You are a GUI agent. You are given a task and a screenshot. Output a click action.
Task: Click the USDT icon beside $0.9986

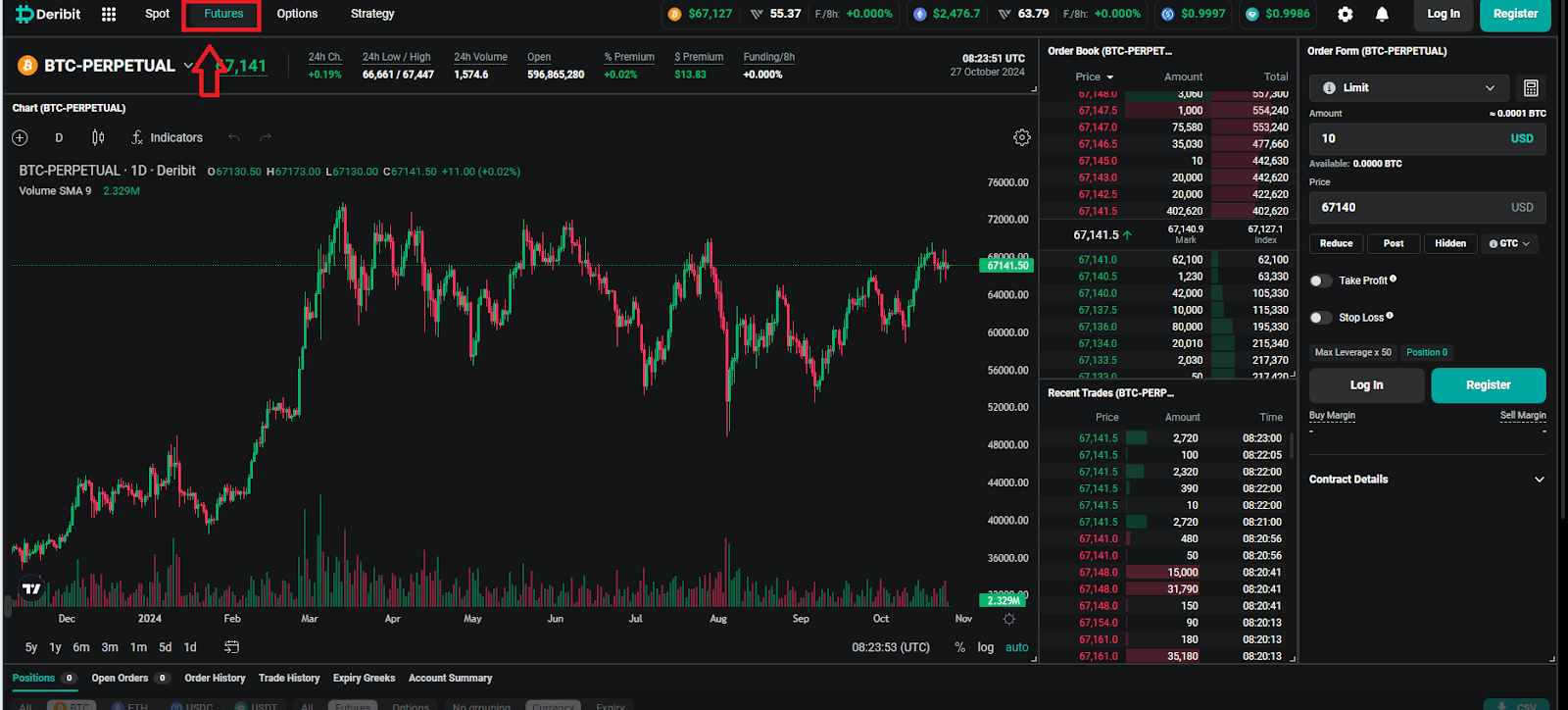[x=1251, y=14]
